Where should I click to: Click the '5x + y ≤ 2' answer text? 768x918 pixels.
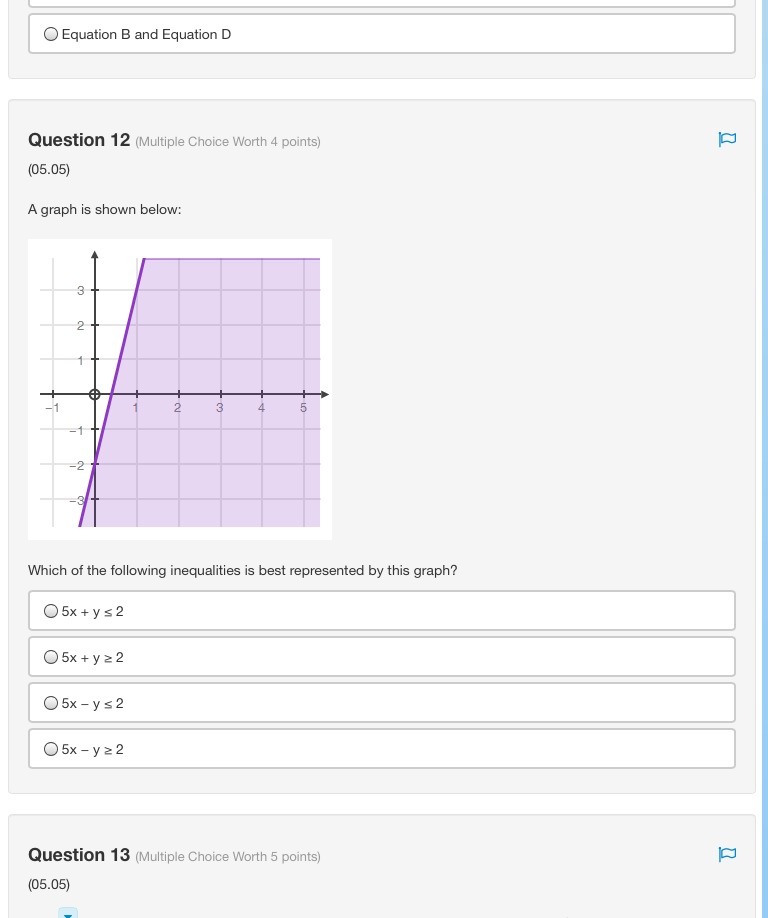click(x=93, y=611)
